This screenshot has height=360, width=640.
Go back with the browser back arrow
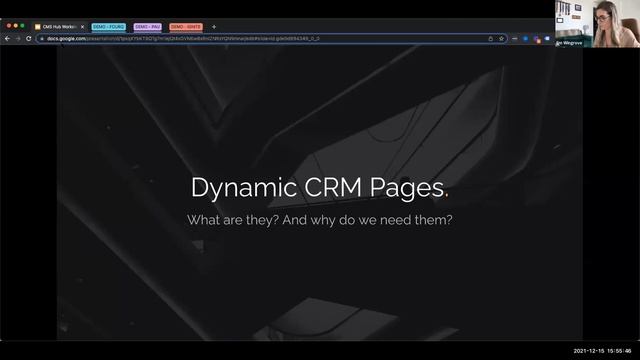(x=7, y=38)
